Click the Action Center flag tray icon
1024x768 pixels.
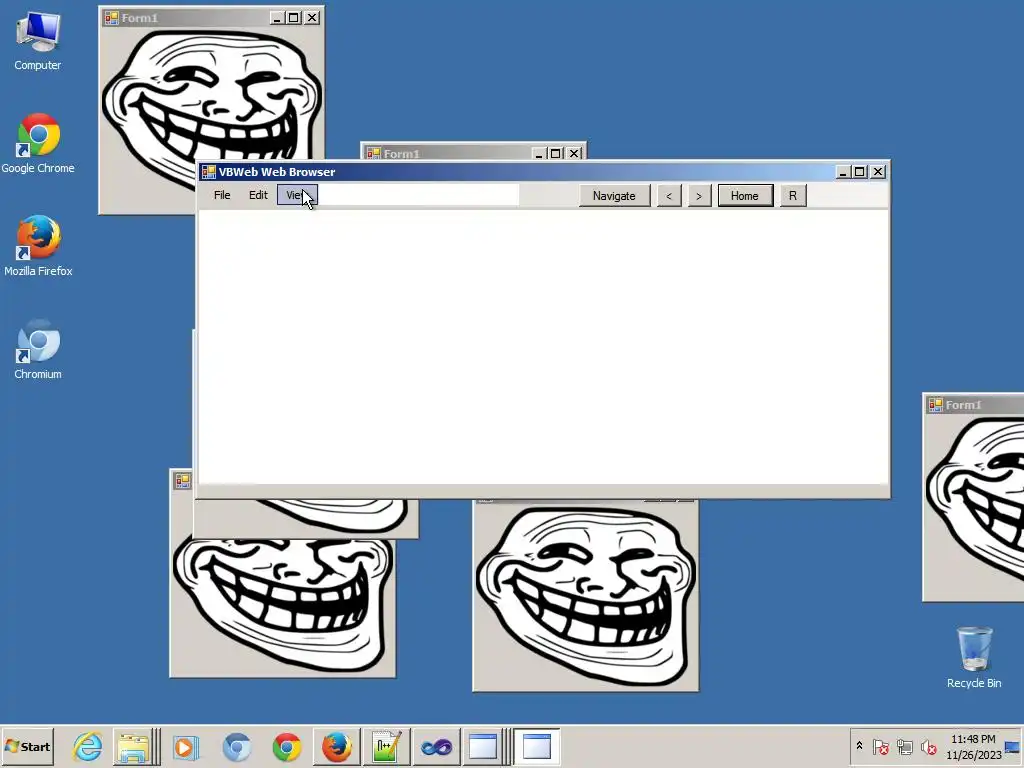(880, 746)
